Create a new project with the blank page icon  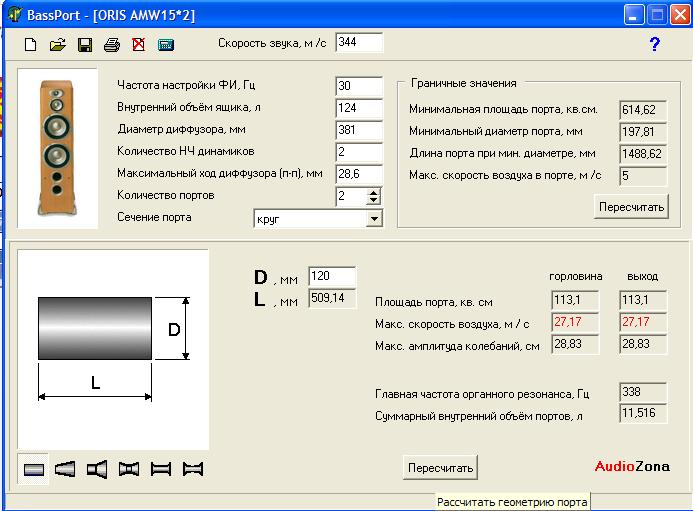pyautogui.click(x=30, y=45)
